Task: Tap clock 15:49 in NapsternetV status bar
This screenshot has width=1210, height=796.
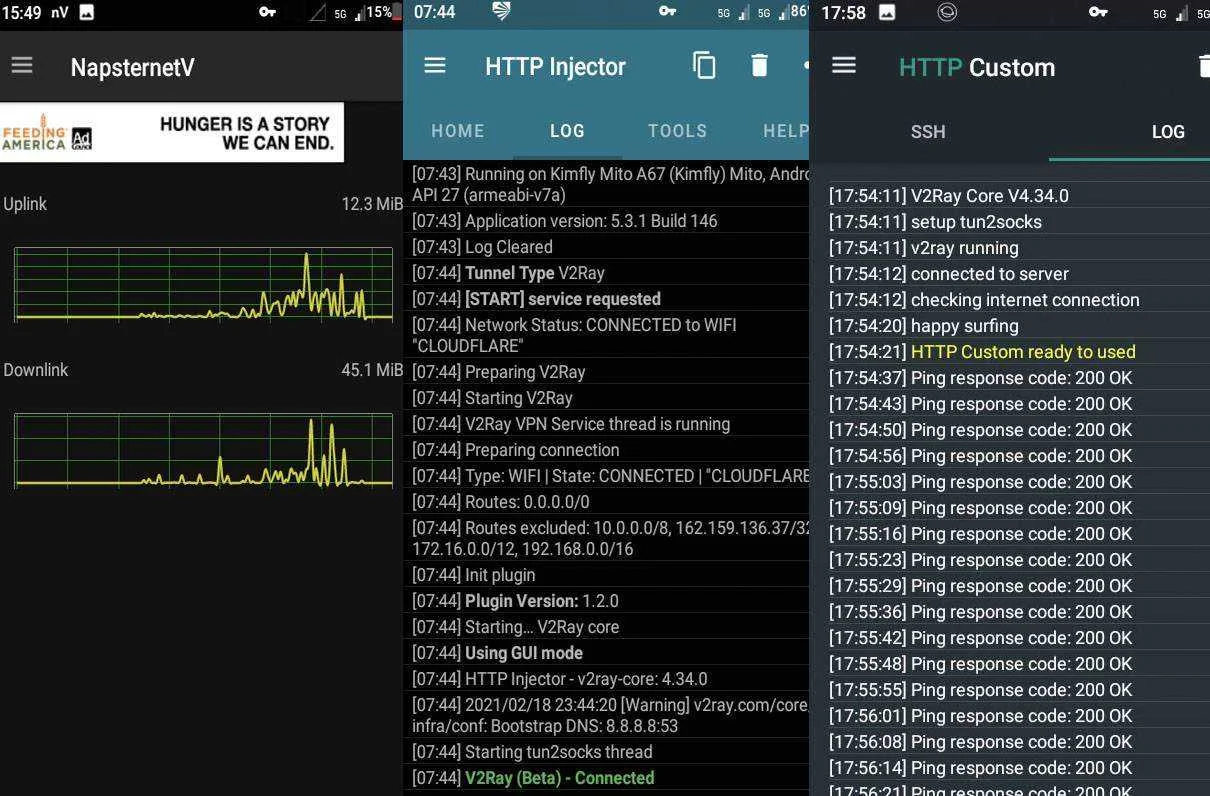Action: click(20, 12)
